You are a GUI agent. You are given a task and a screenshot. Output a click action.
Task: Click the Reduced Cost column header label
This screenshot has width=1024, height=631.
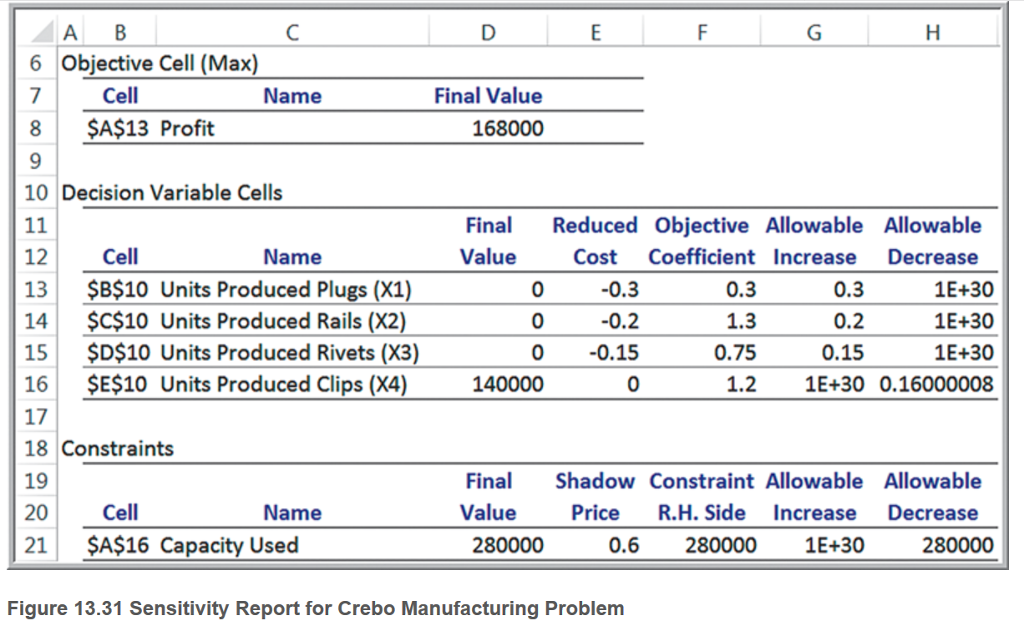(x=595, y=241)
